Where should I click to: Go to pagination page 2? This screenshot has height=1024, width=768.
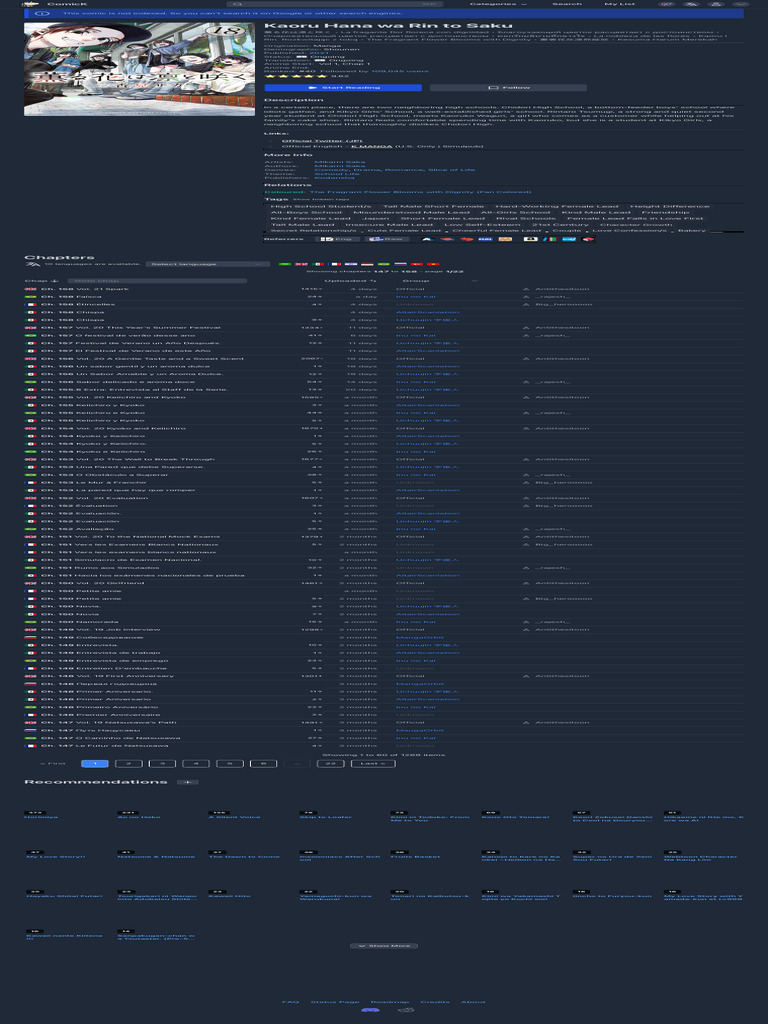(x=128, y=763)
